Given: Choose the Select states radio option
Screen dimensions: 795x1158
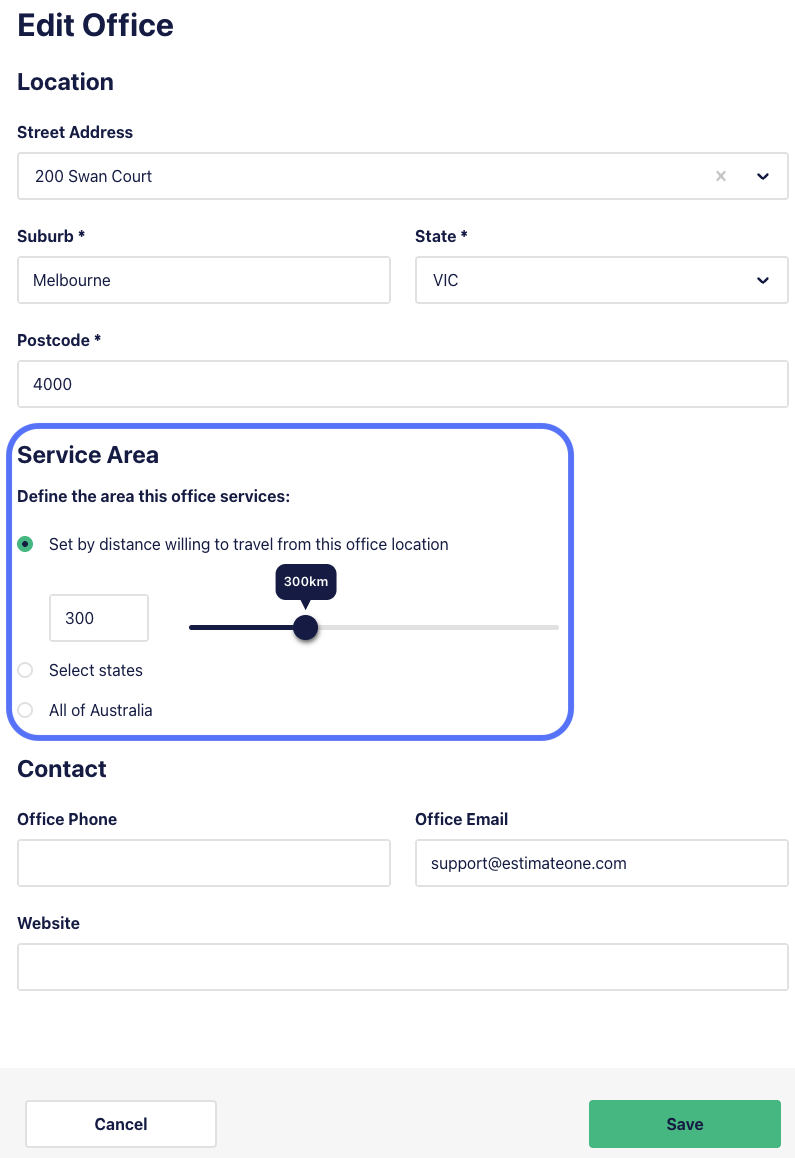Looking at the screenshot, I should (x=25, y=670).
